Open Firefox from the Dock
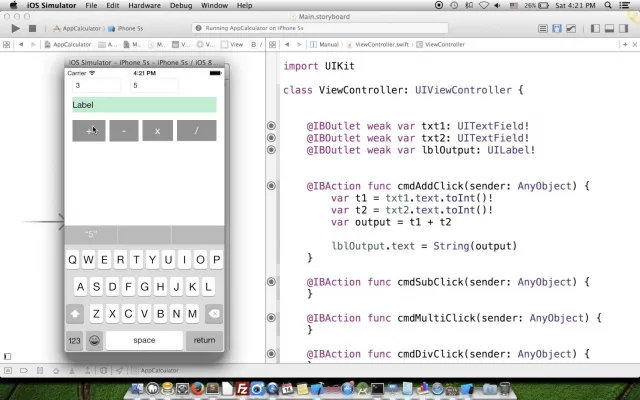This screenshot has width=640, height=400. tap(198, 388)
